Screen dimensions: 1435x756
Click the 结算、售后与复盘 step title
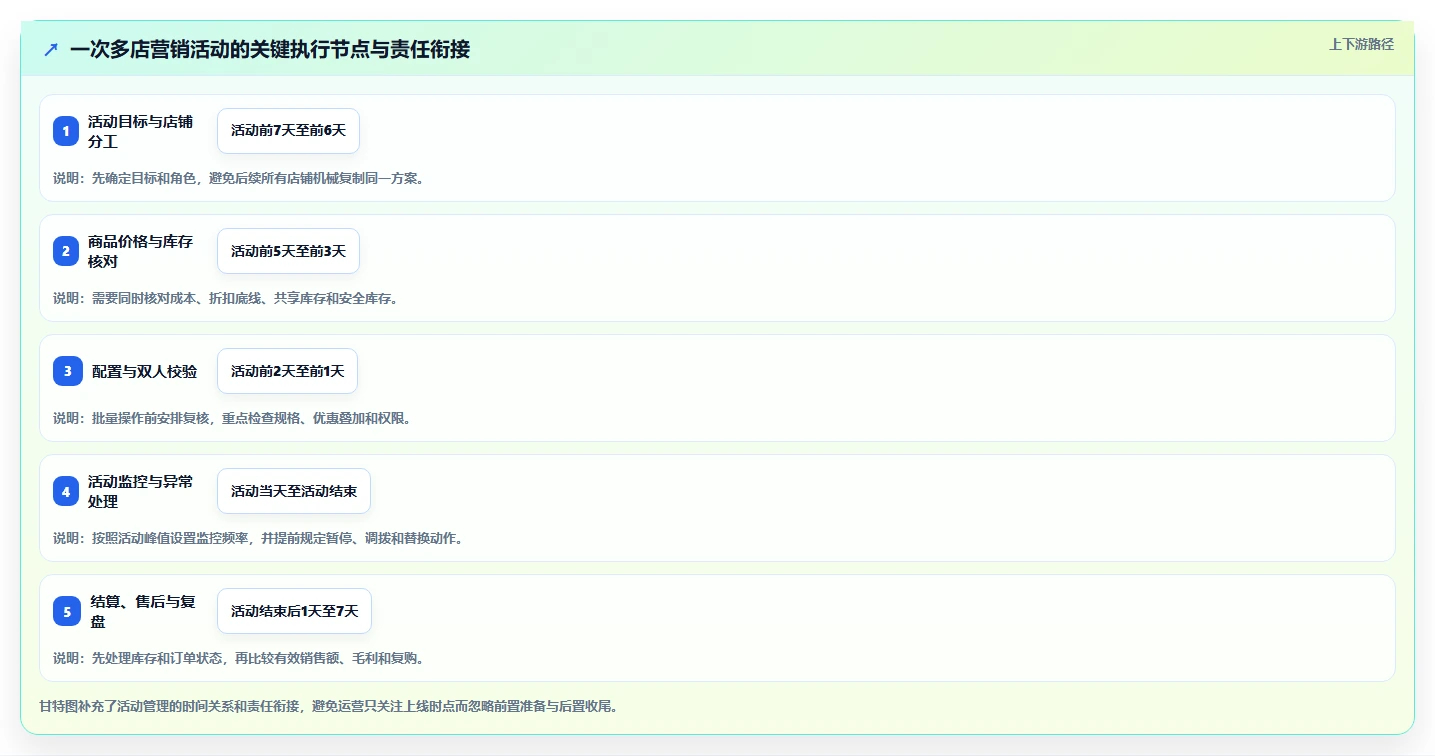[x=143, y=611]
